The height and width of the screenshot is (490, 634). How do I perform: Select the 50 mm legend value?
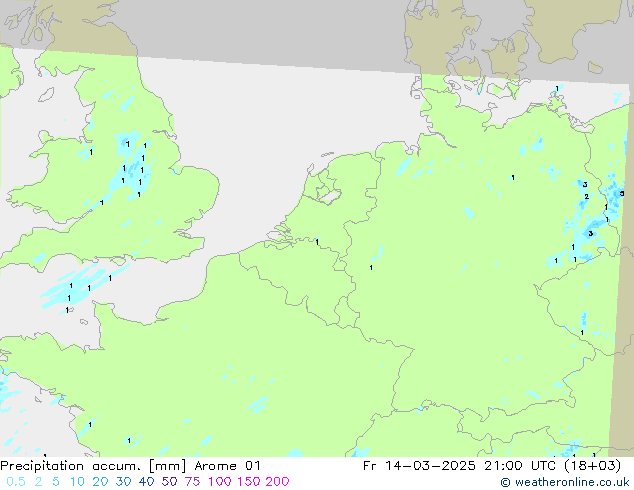(169, 482)
